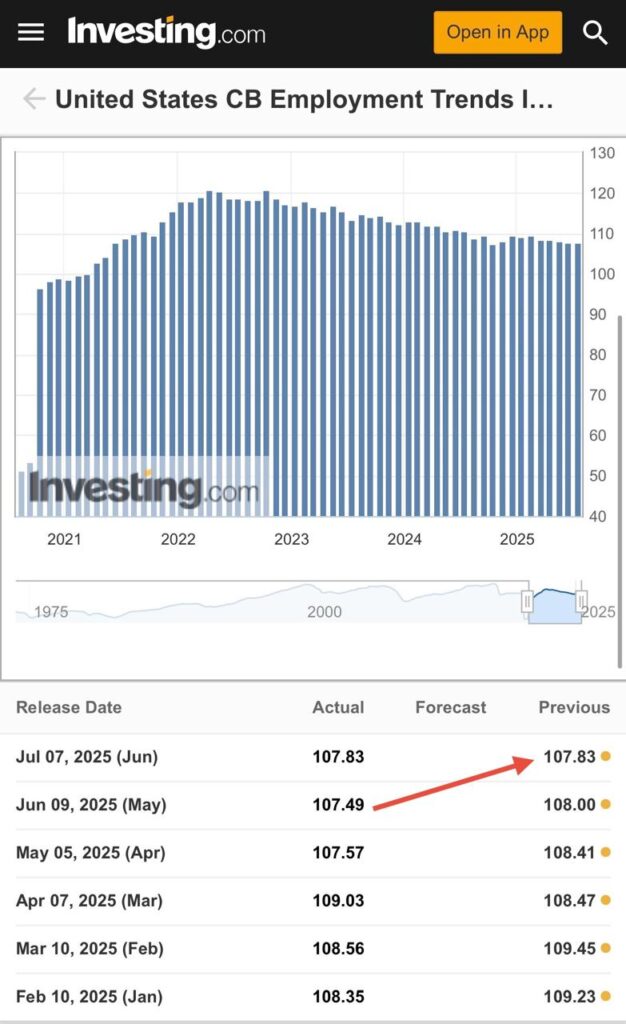The image size is (626, 1024).
Task: Open the search magnifier icon
Action: pos(595,32)
